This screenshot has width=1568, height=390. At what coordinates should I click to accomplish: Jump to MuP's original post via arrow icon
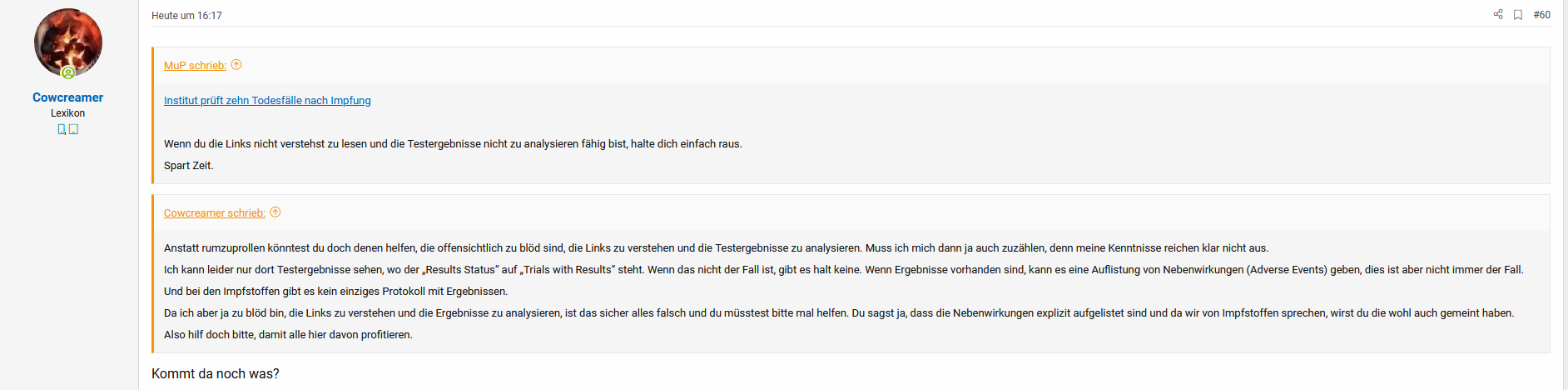(x=236, y=65)
